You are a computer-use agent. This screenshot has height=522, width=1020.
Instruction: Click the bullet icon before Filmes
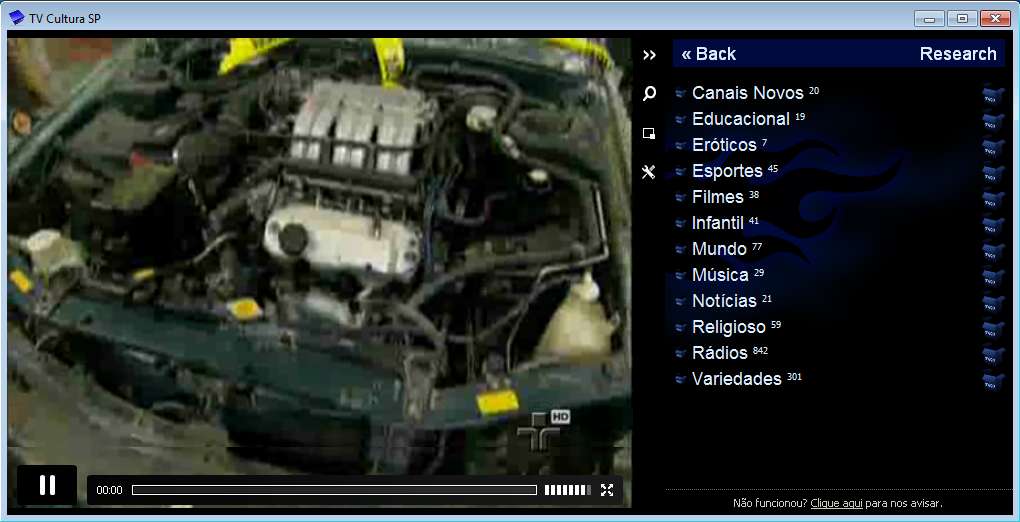tap(680, 198)
